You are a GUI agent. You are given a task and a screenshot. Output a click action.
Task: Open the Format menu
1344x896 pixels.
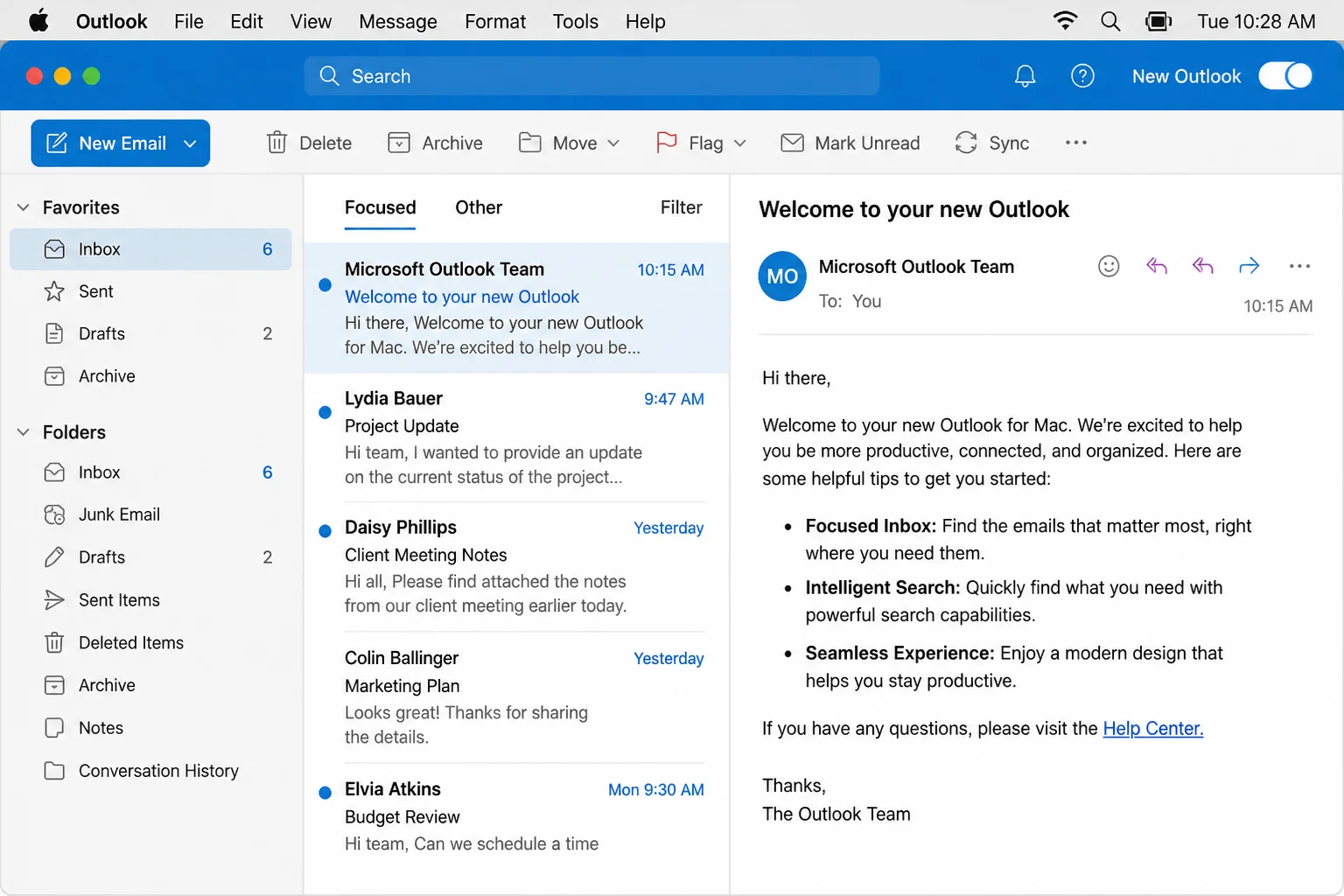495,21
